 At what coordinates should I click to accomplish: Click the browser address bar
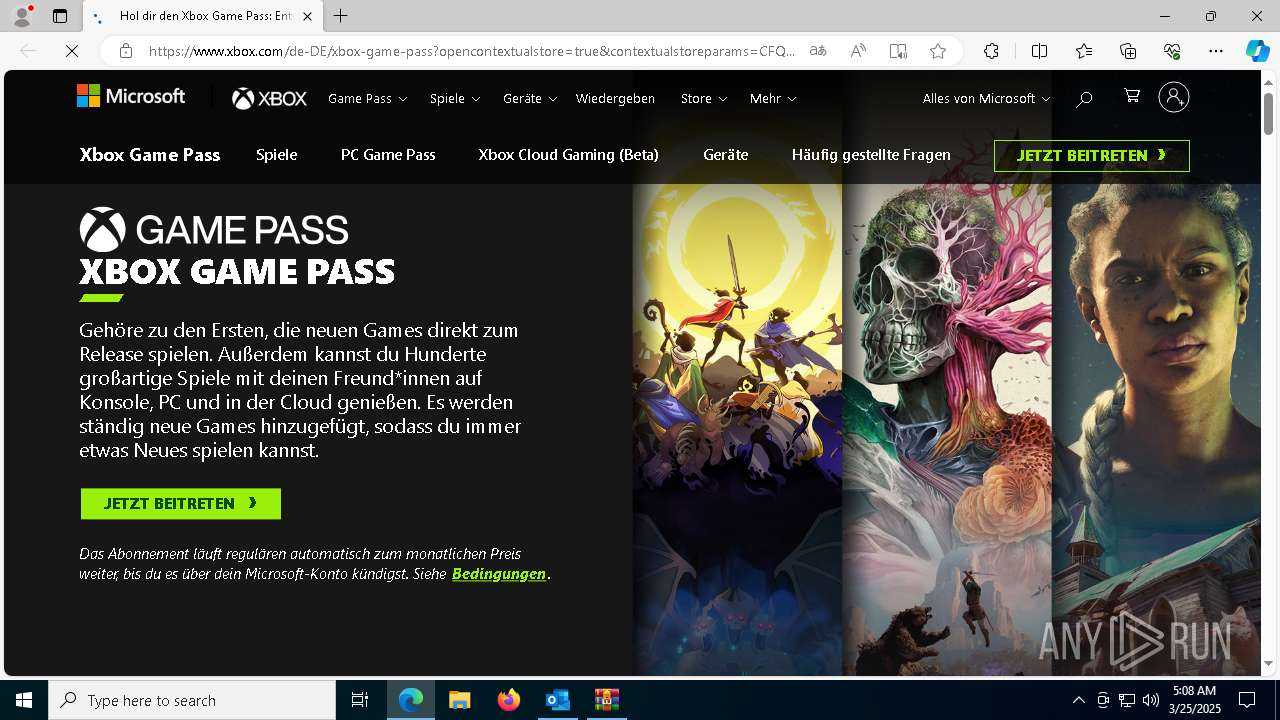(470, 51)
